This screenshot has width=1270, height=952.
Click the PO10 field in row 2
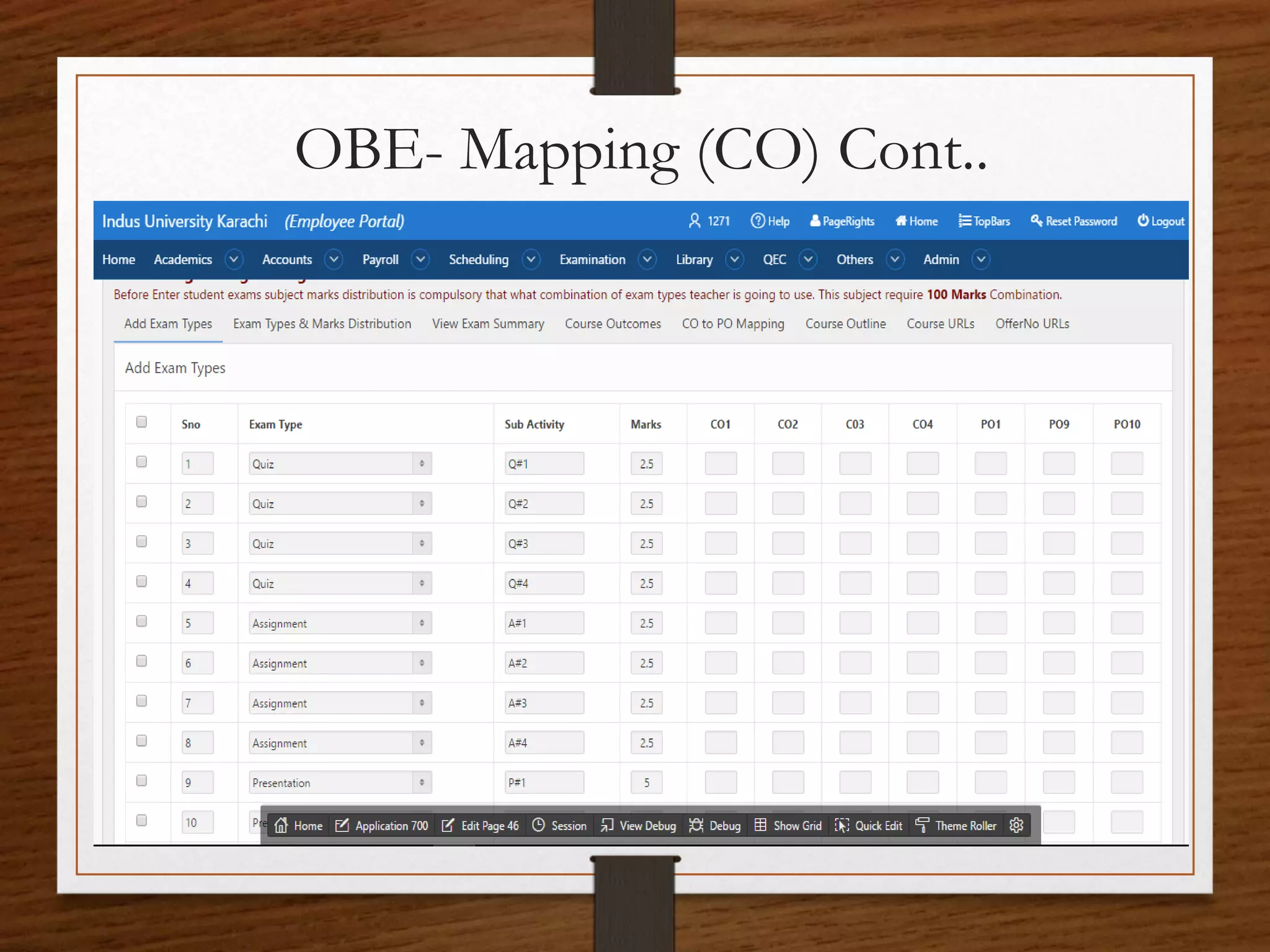coord(1127,503)
